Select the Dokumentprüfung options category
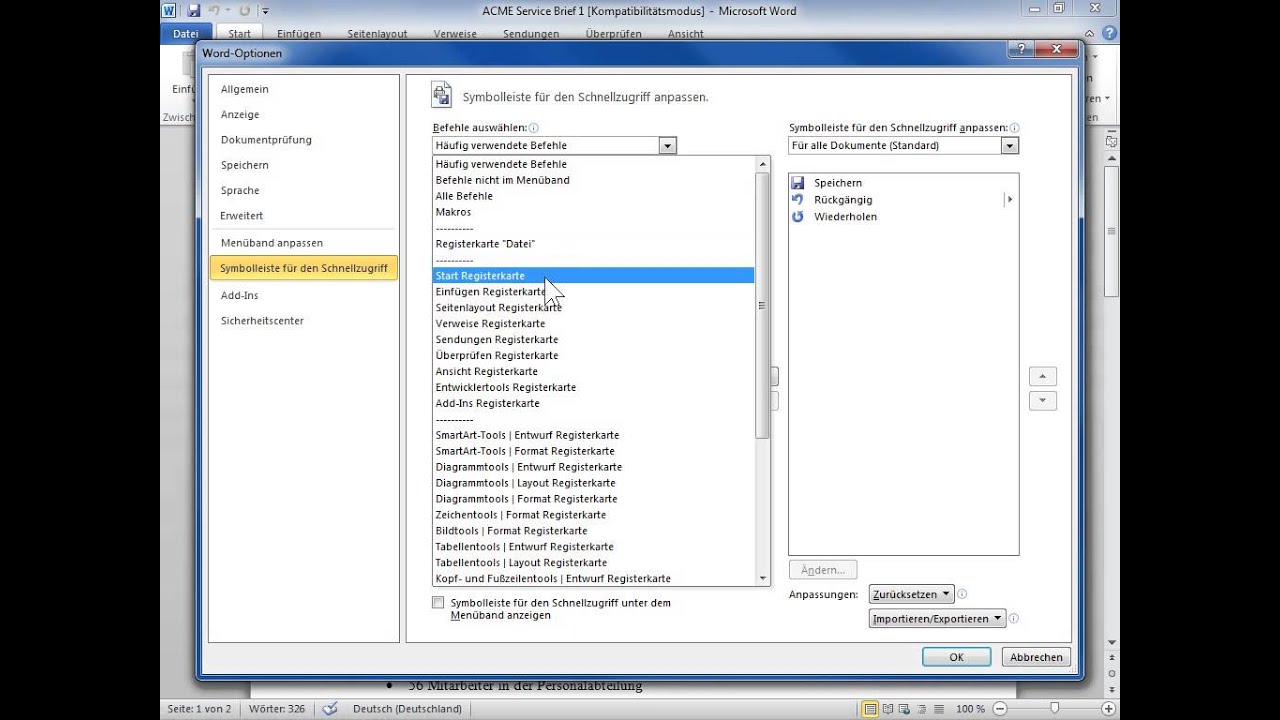 click(x=266, y=140)
